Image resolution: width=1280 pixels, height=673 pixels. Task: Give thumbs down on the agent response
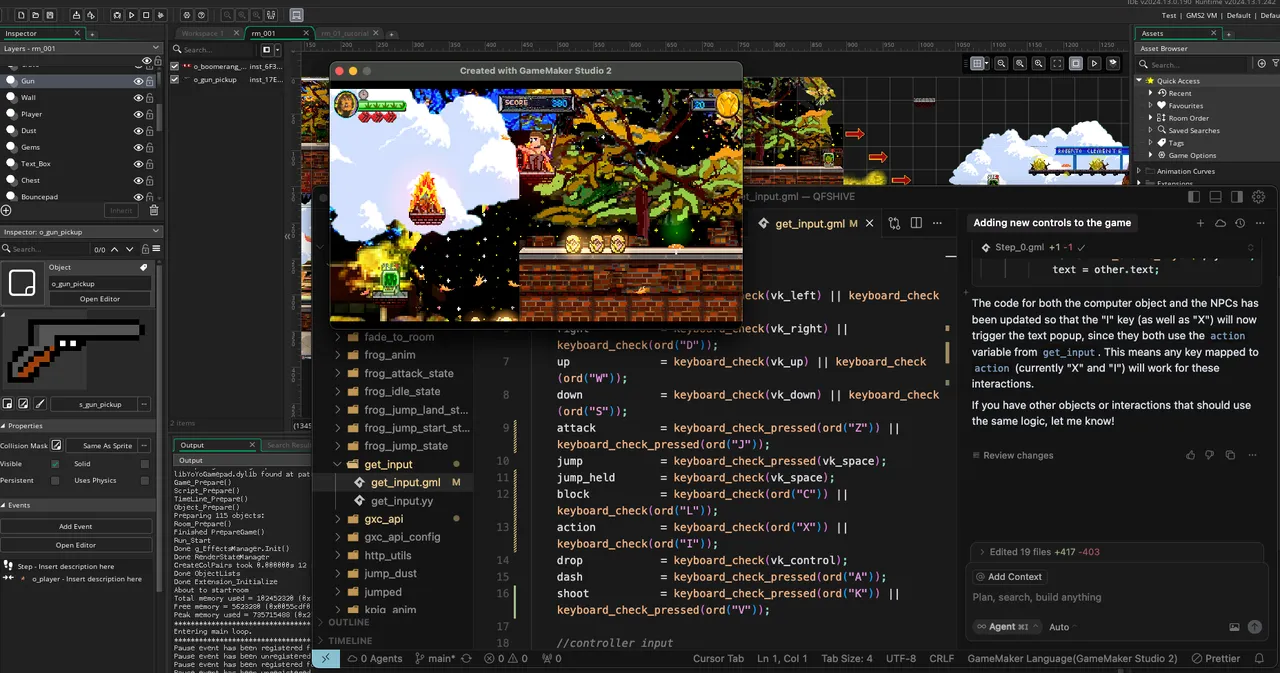tap(1209, 455)
